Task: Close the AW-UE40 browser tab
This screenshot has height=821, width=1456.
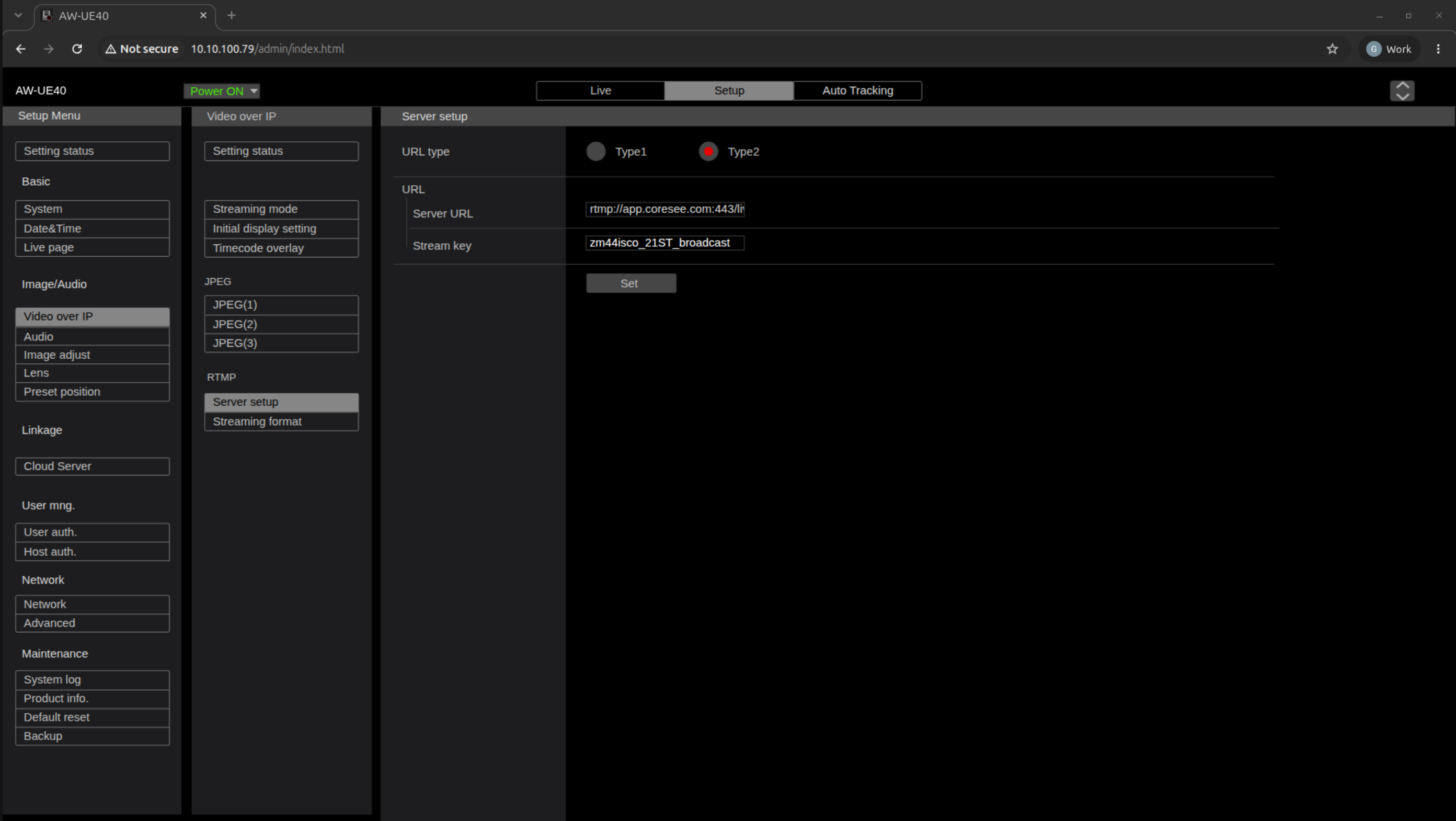Action: 203,15
